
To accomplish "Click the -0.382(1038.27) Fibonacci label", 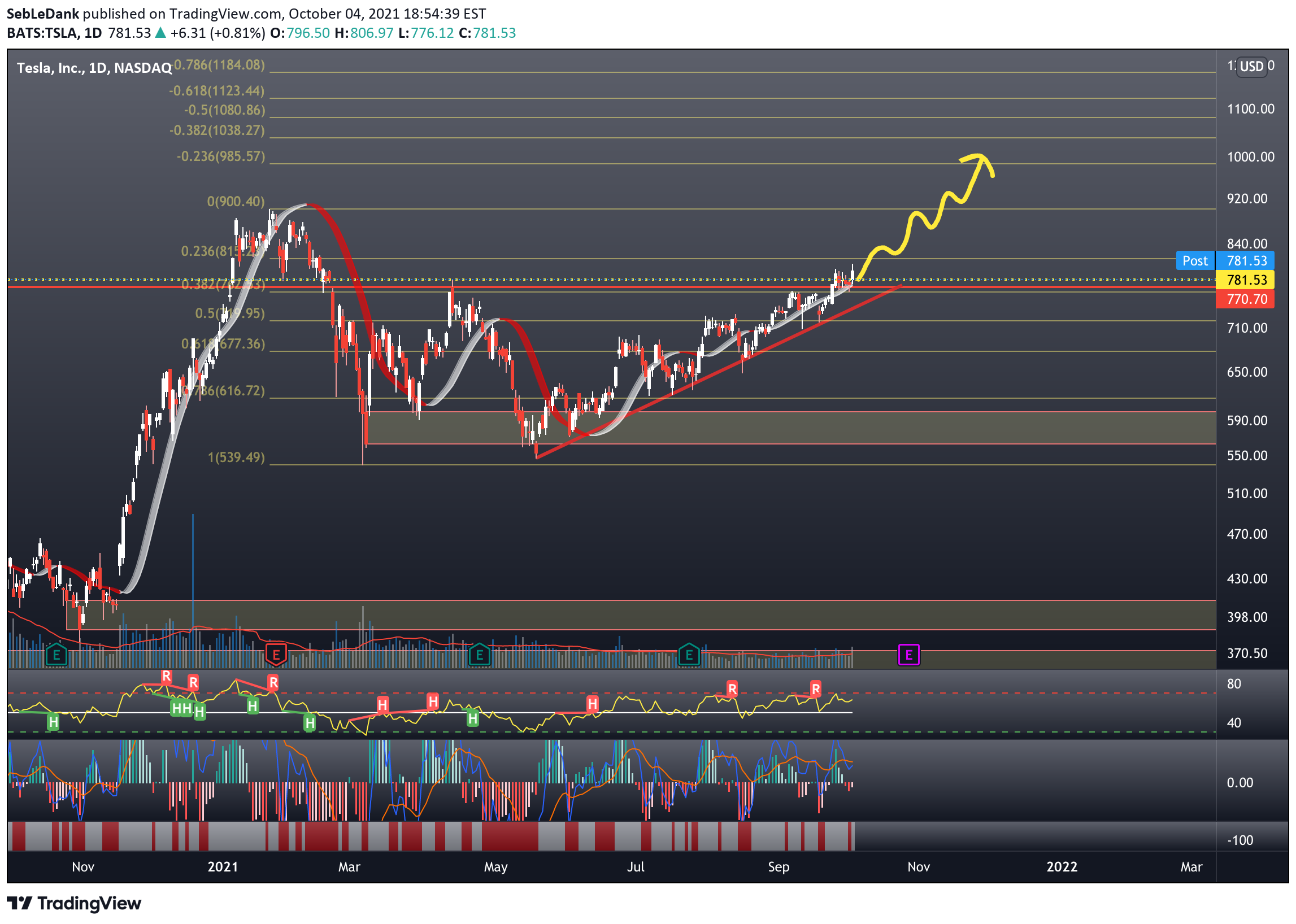I will [x=217, y=131].
